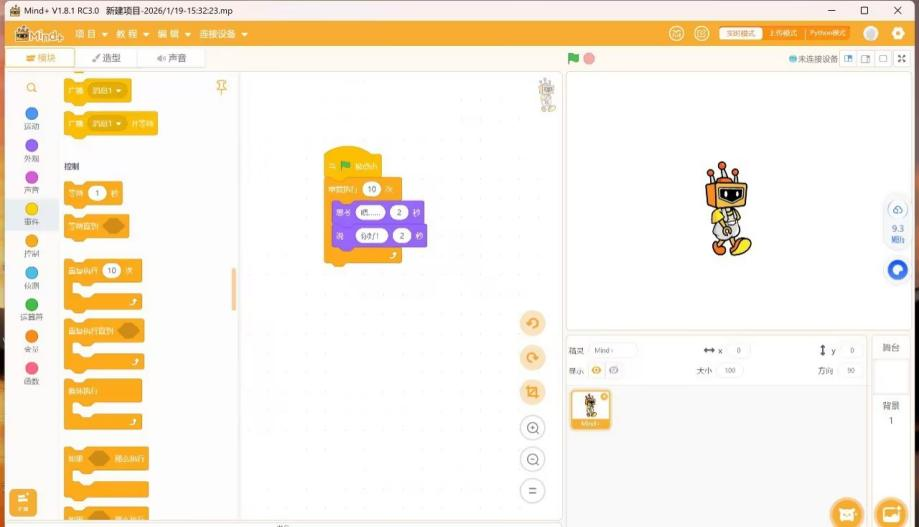Open the broadcast message dropdown in block
This screenshot has width=919, height=527.
(x=107, y=91)
